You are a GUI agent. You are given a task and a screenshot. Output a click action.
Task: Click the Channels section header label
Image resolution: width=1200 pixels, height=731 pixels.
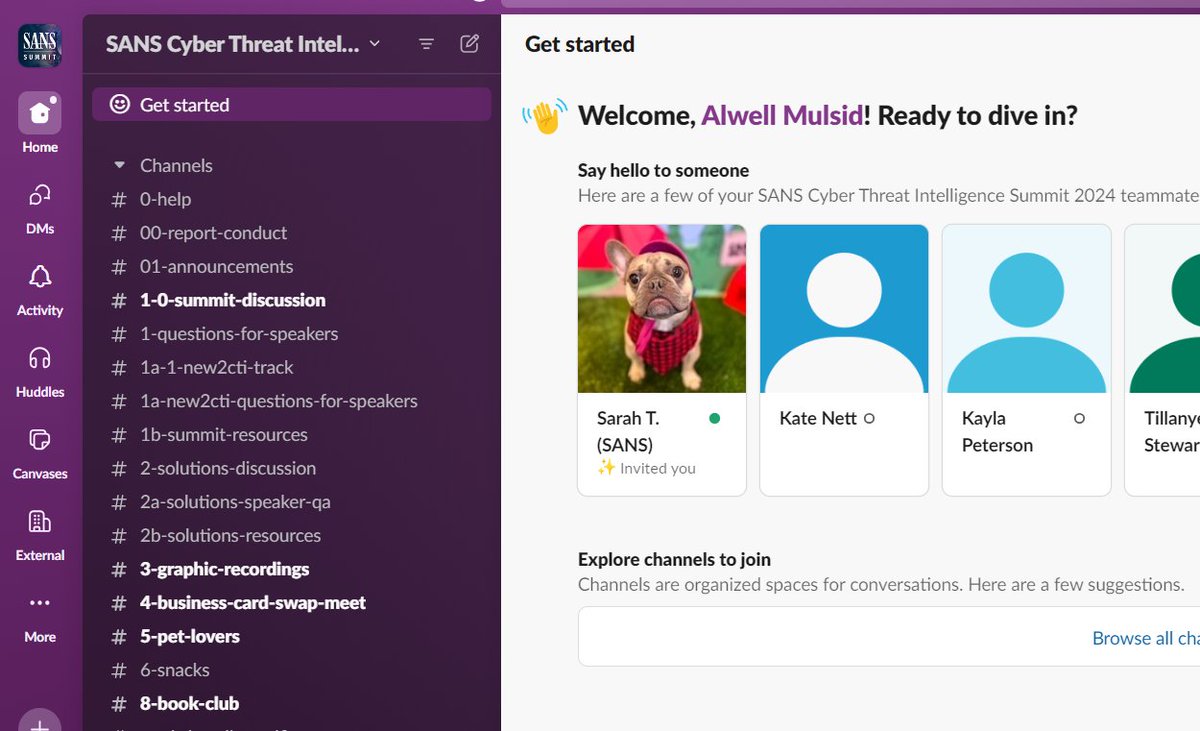pos(176,165)
